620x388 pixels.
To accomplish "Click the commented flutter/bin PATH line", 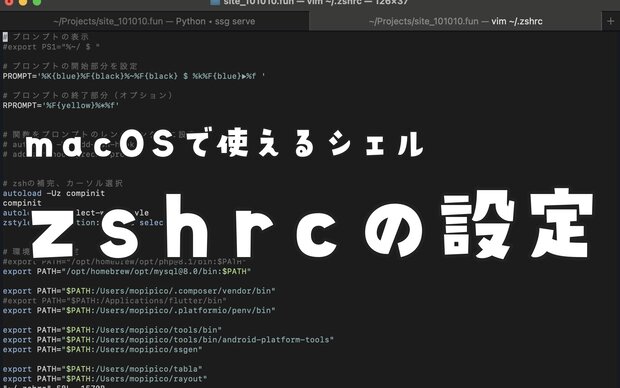I will tap(115, 301).
